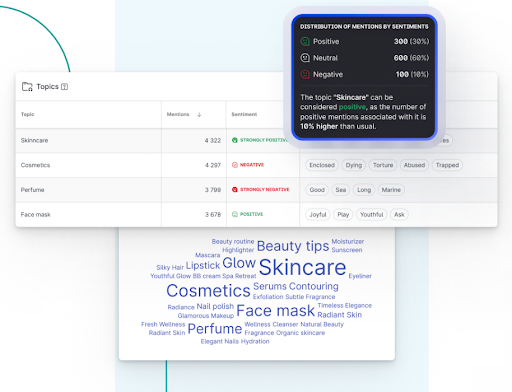Click Beauty tips in the word cloud
Viewport: 512px width, 392px height.
(x=293, y=246)
